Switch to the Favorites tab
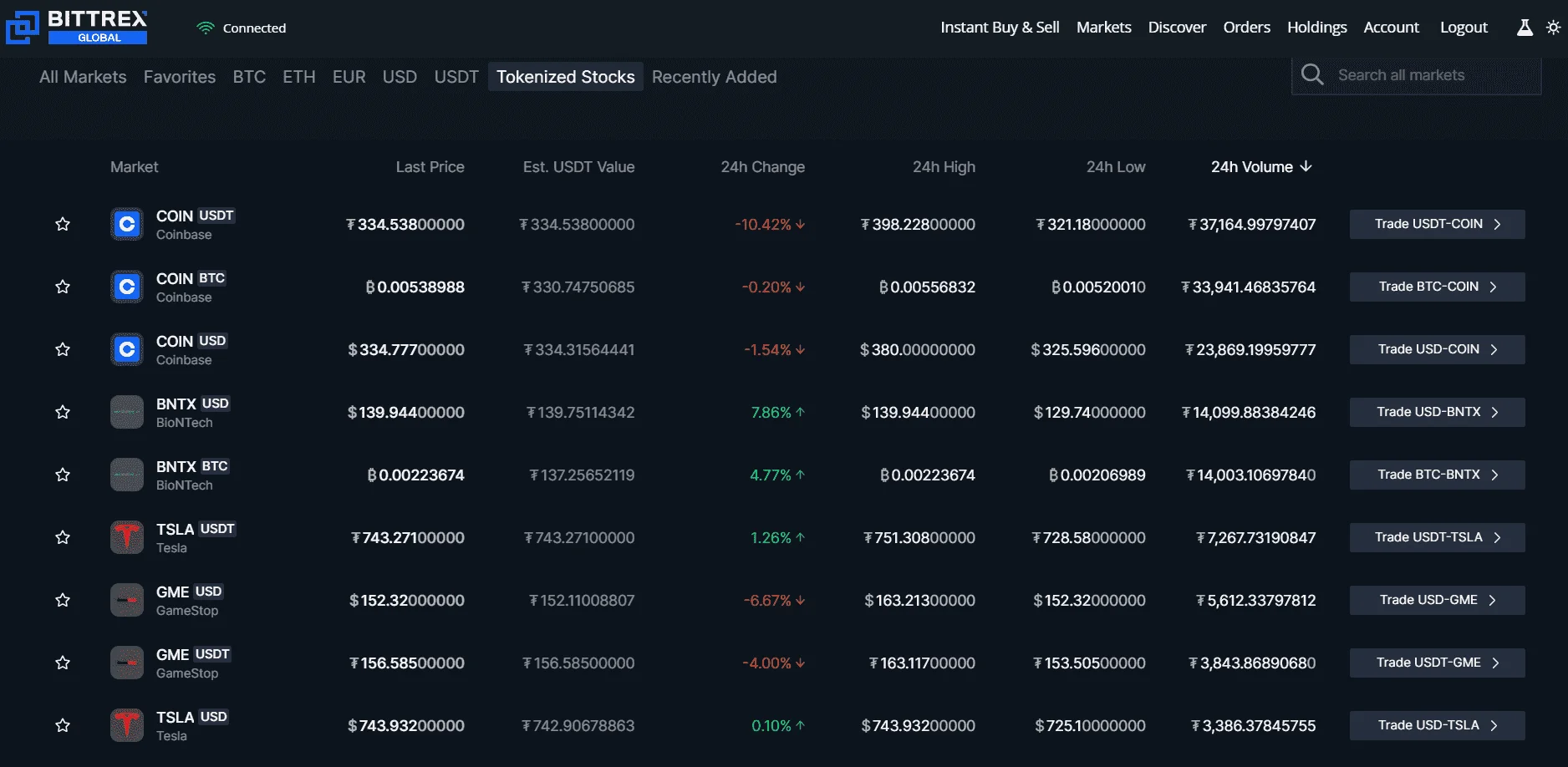Screen dimensions: 1568x767 [180, 77]
